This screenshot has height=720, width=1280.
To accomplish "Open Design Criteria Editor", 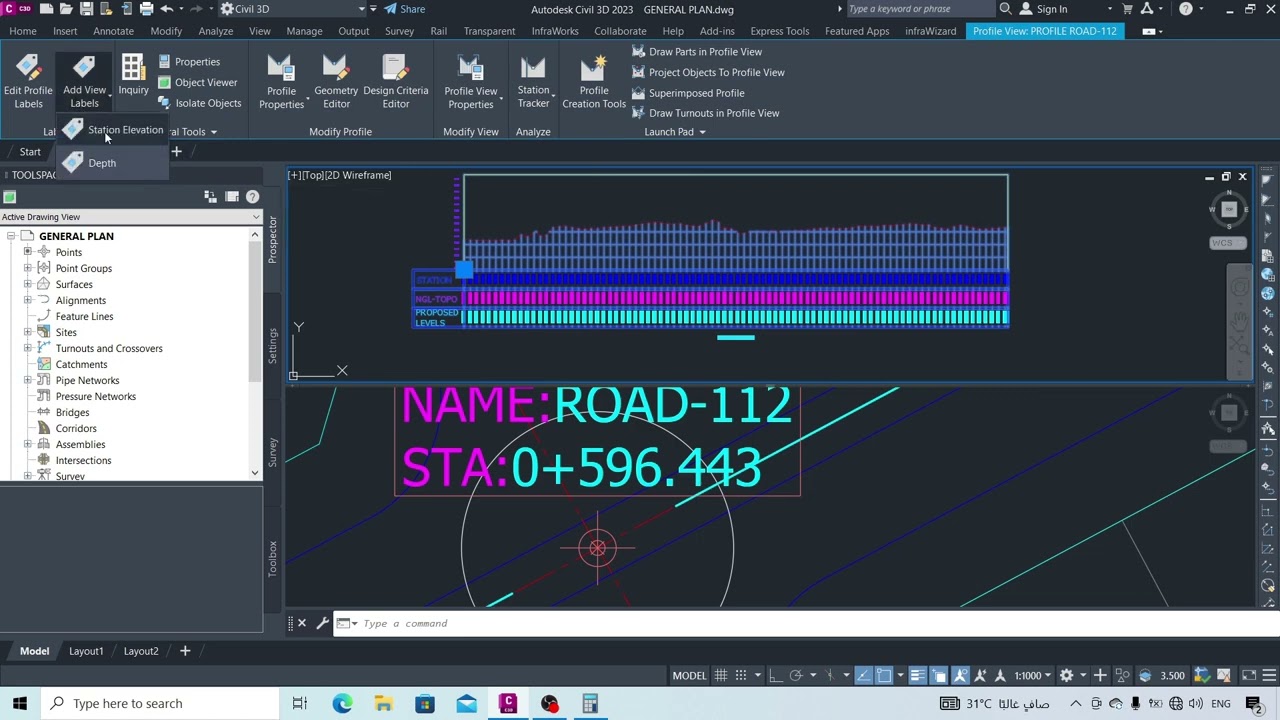I will tap(395, 80).
